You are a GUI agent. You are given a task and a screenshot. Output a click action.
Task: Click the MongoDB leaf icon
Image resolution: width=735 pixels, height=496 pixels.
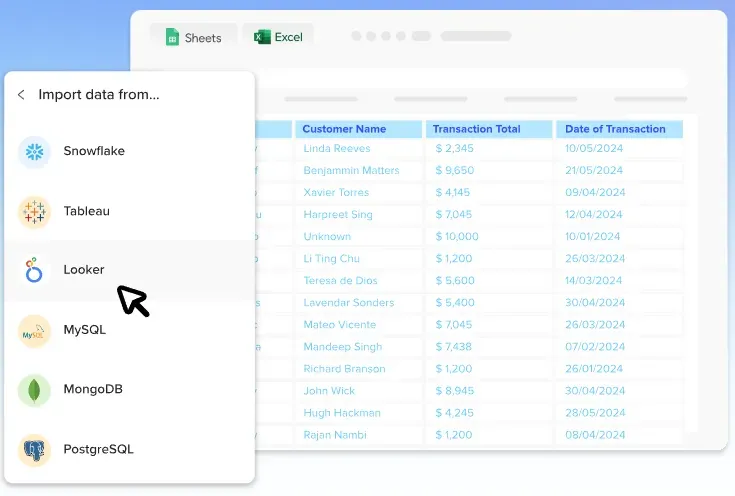34,390
